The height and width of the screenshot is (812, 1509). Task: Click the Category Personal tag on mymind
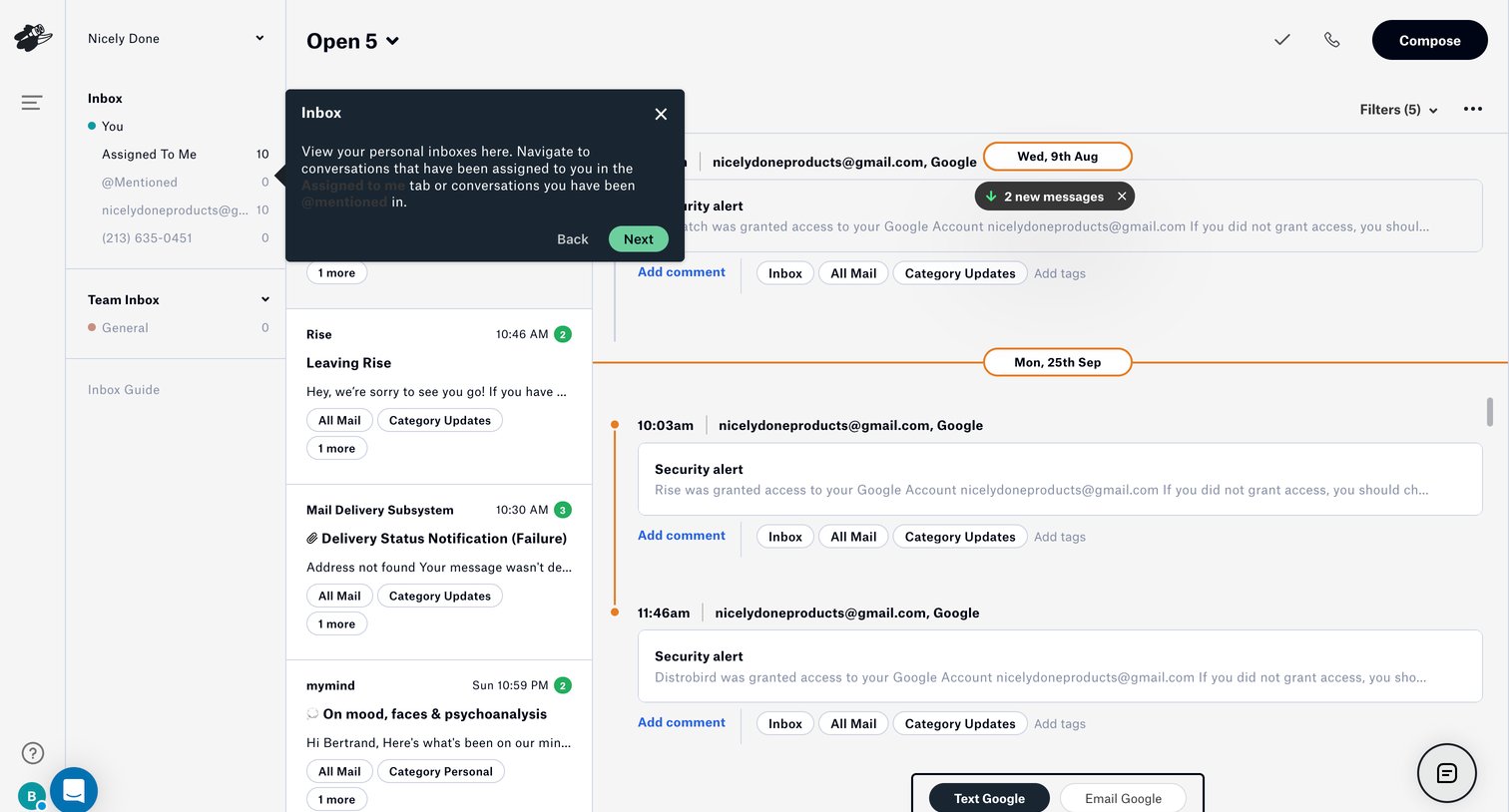click(441, 772)
